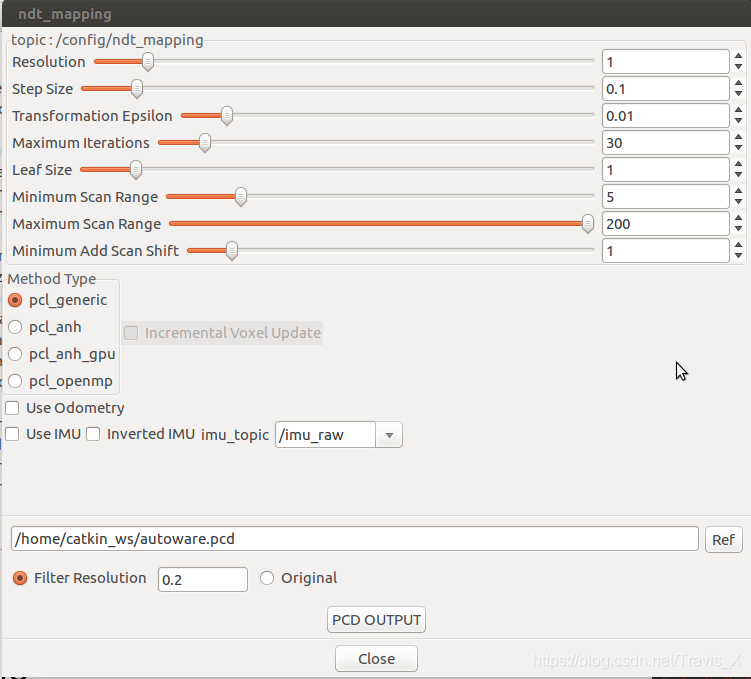Decrease Step Size with down arrow
The height and width of the screenshot is (679, 751).
(739, 93)
